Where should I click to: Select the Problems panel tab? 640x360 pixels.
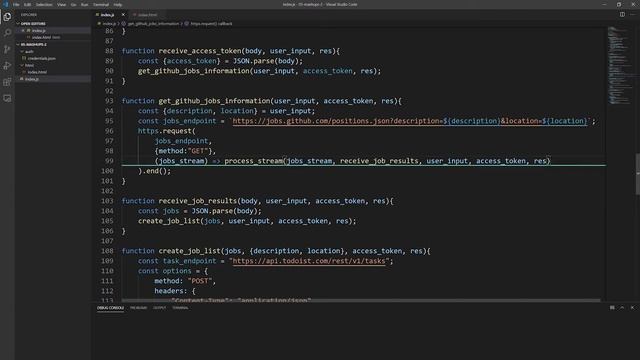138,308
